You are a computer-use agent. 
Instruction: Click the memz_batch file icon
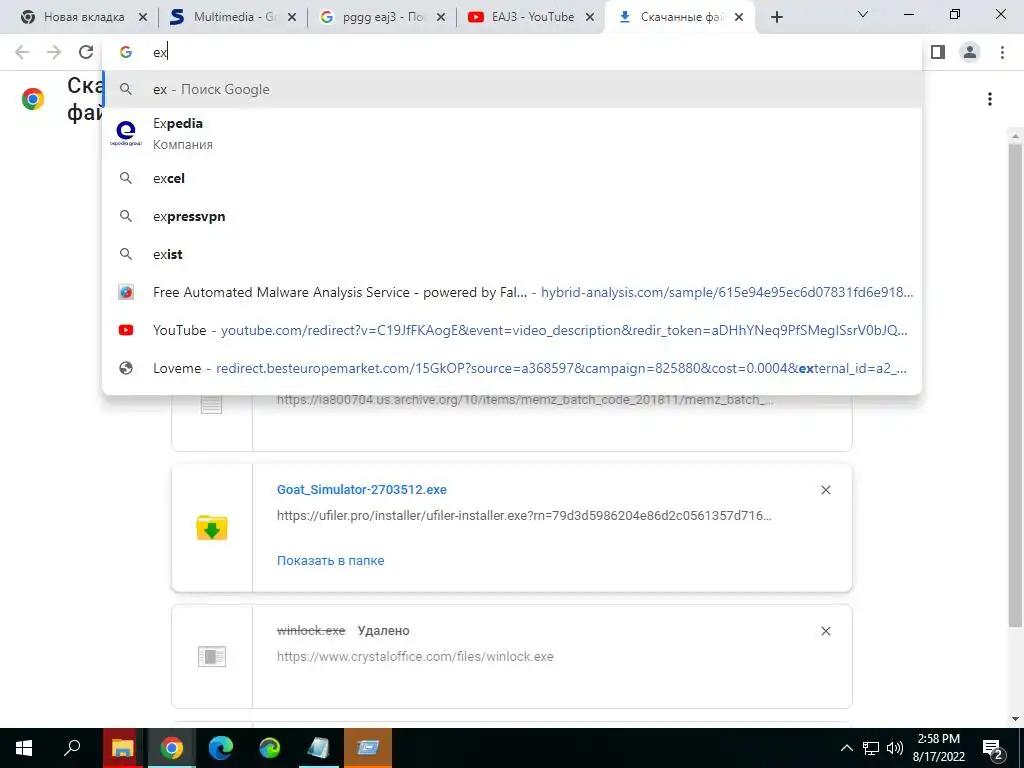point(212,404)
